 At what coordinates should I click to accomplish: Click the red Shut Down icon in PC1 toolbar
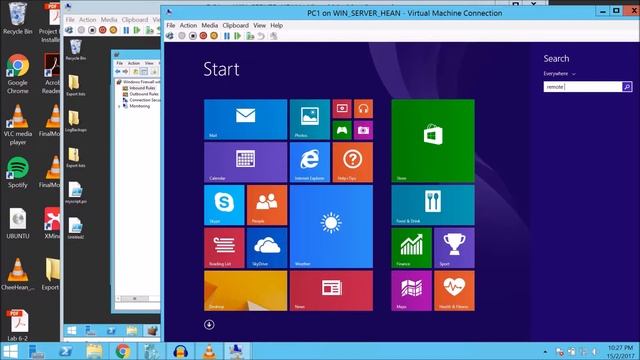tap(203, 36)
